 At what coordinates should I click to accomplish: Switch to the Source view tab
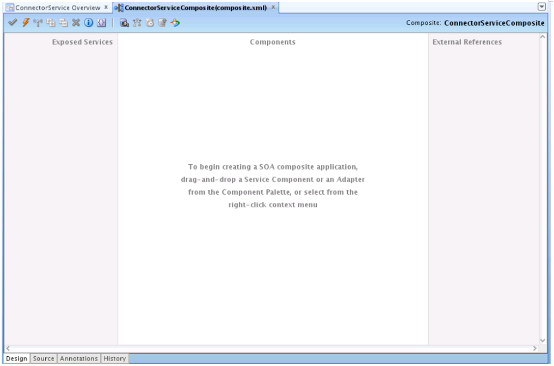point(43,359)
